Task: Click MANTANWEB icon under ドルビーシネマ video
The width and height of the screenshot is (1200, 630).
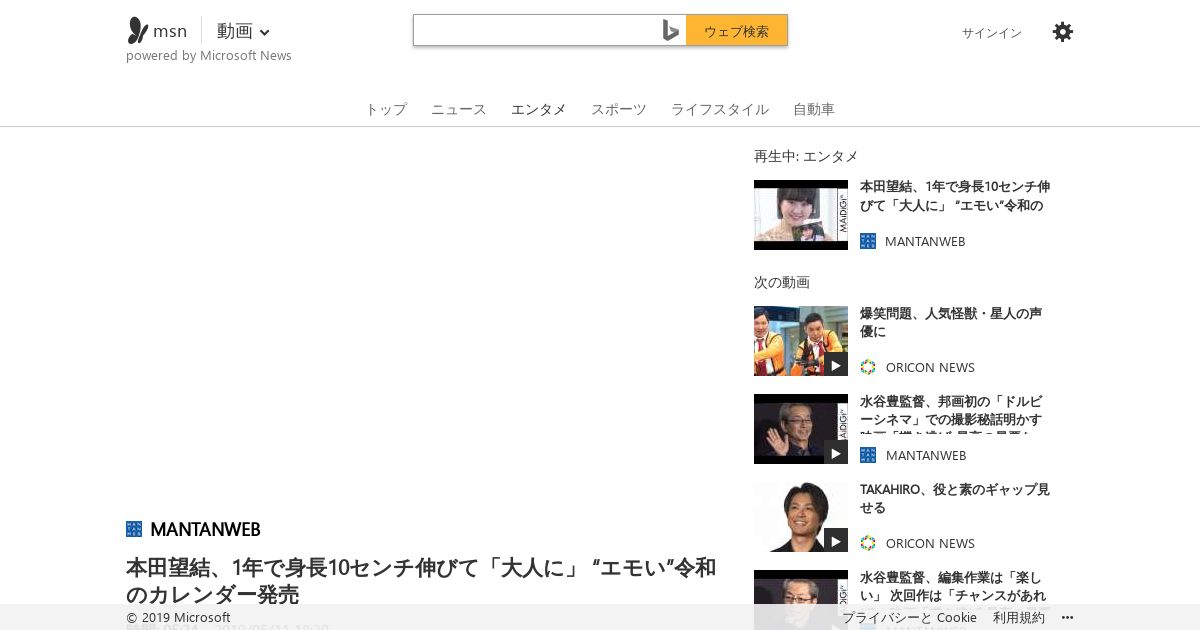Action: pos(868,455)
